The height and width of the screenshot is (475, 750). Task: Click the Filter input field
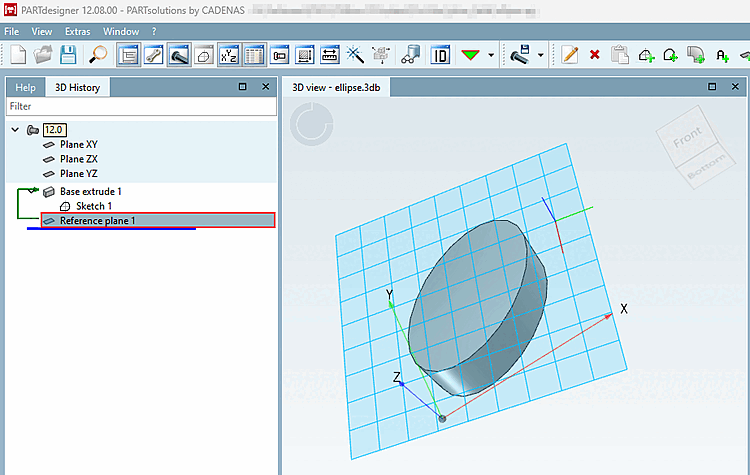click(x=140, y=105)
